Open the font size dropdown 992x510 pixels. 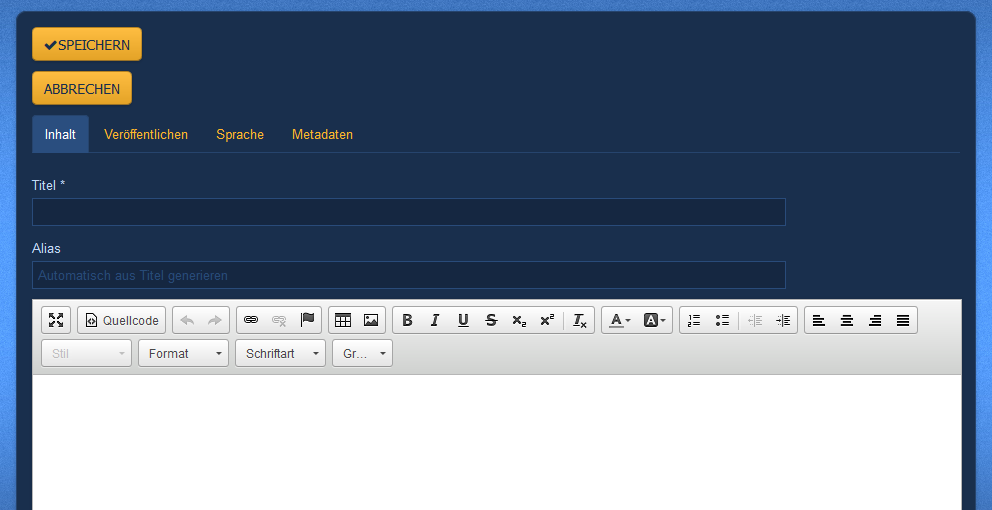(x=363, y=353)
